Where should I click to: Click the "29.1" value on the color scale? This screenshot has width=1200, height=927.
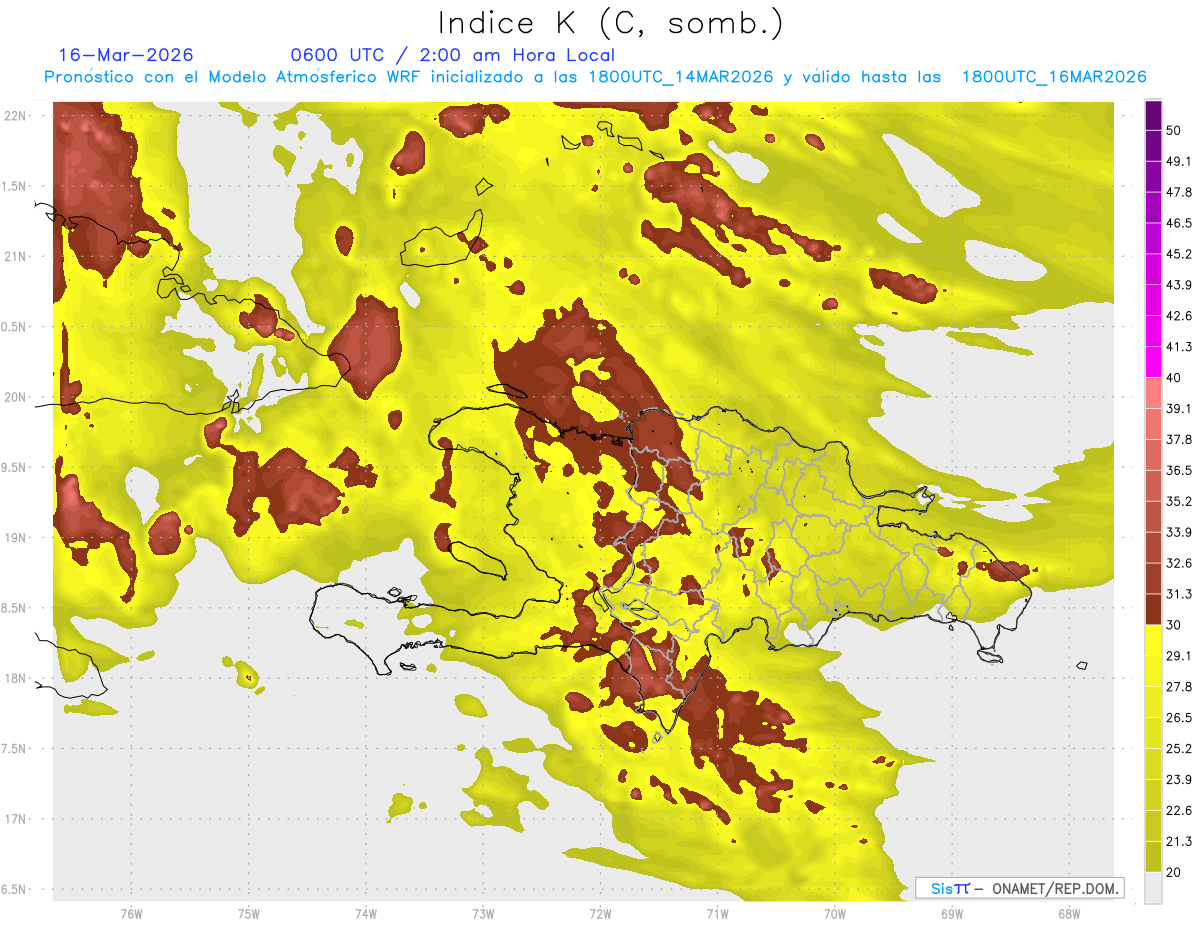click(1178, 656)
